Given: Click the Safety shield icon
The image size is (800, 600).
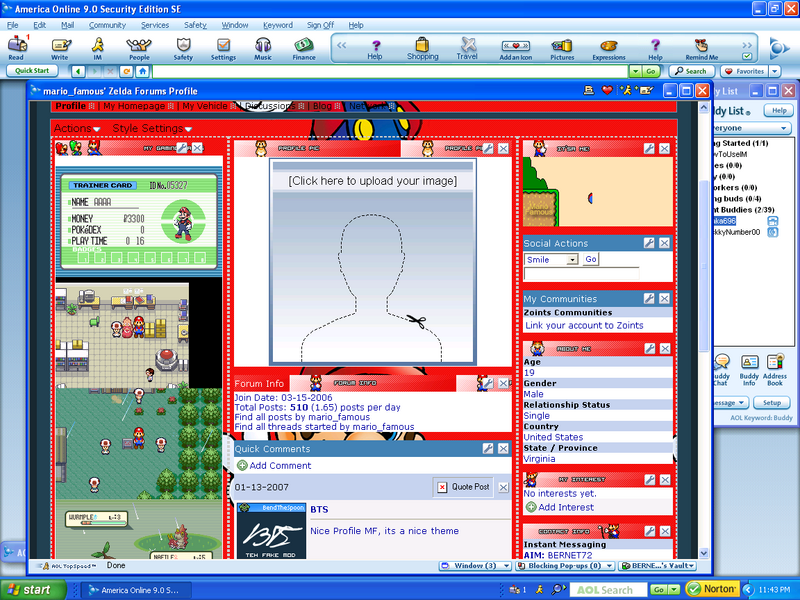Looking at the screenshot, I should tap(183, 48).
